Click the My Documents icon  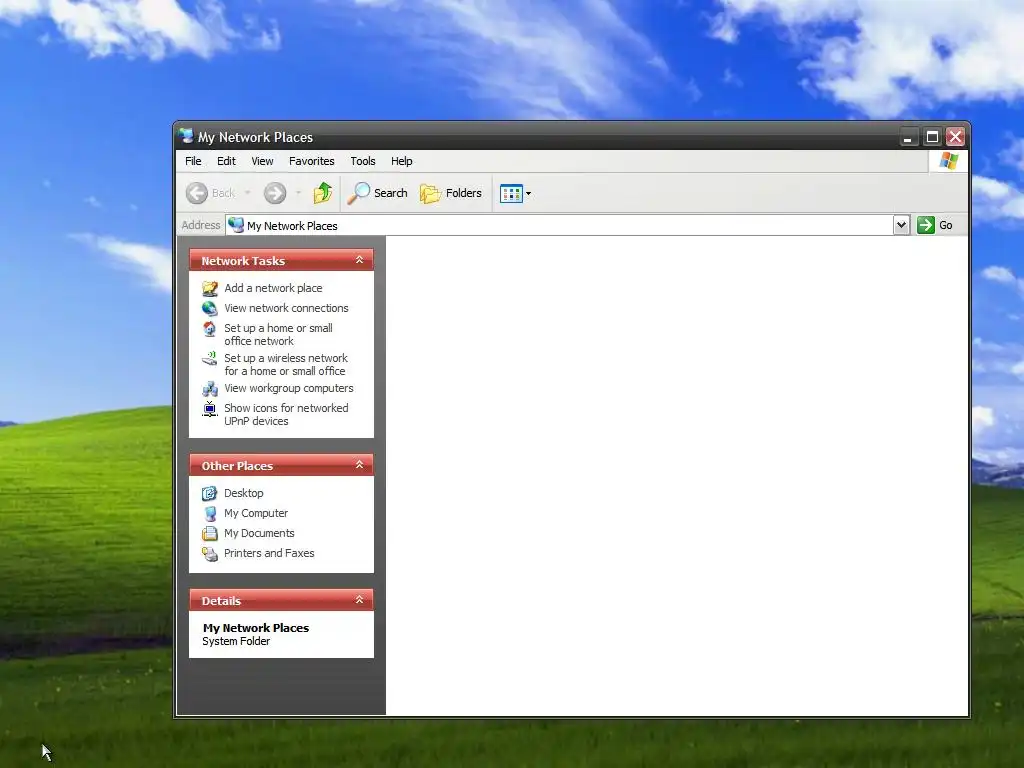210,534
